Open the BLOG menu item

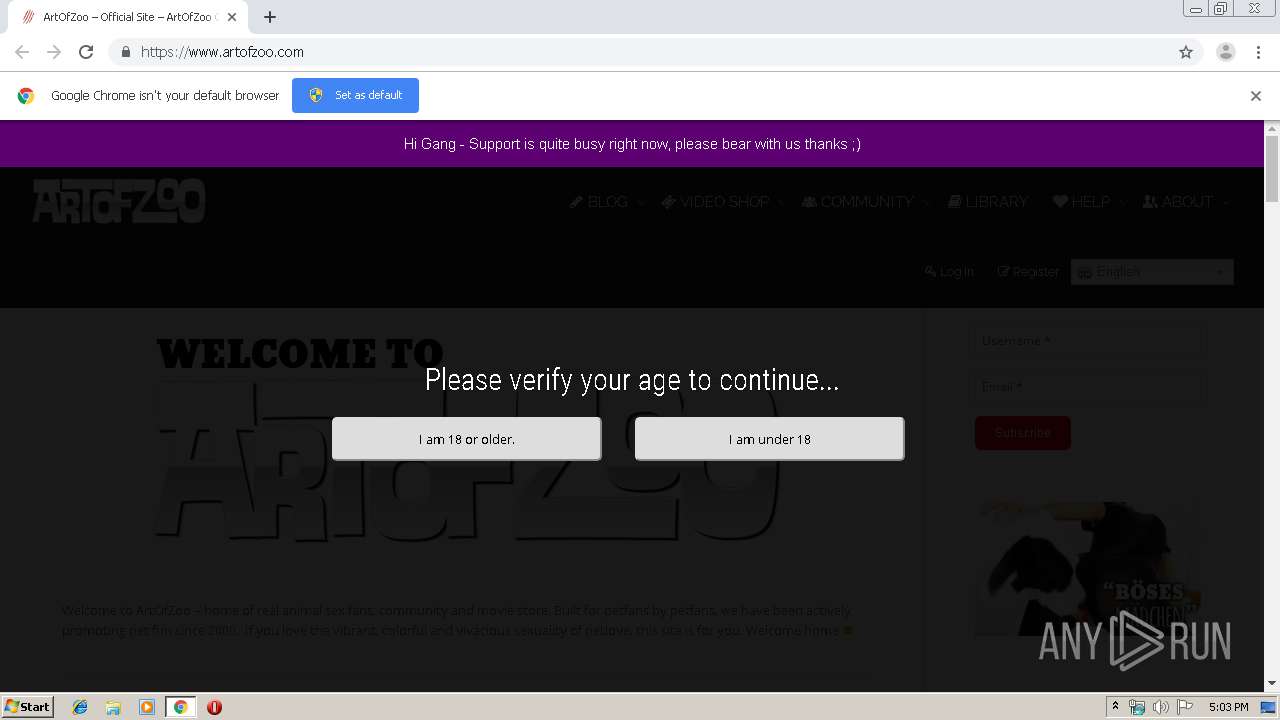(x=599, y=202)
